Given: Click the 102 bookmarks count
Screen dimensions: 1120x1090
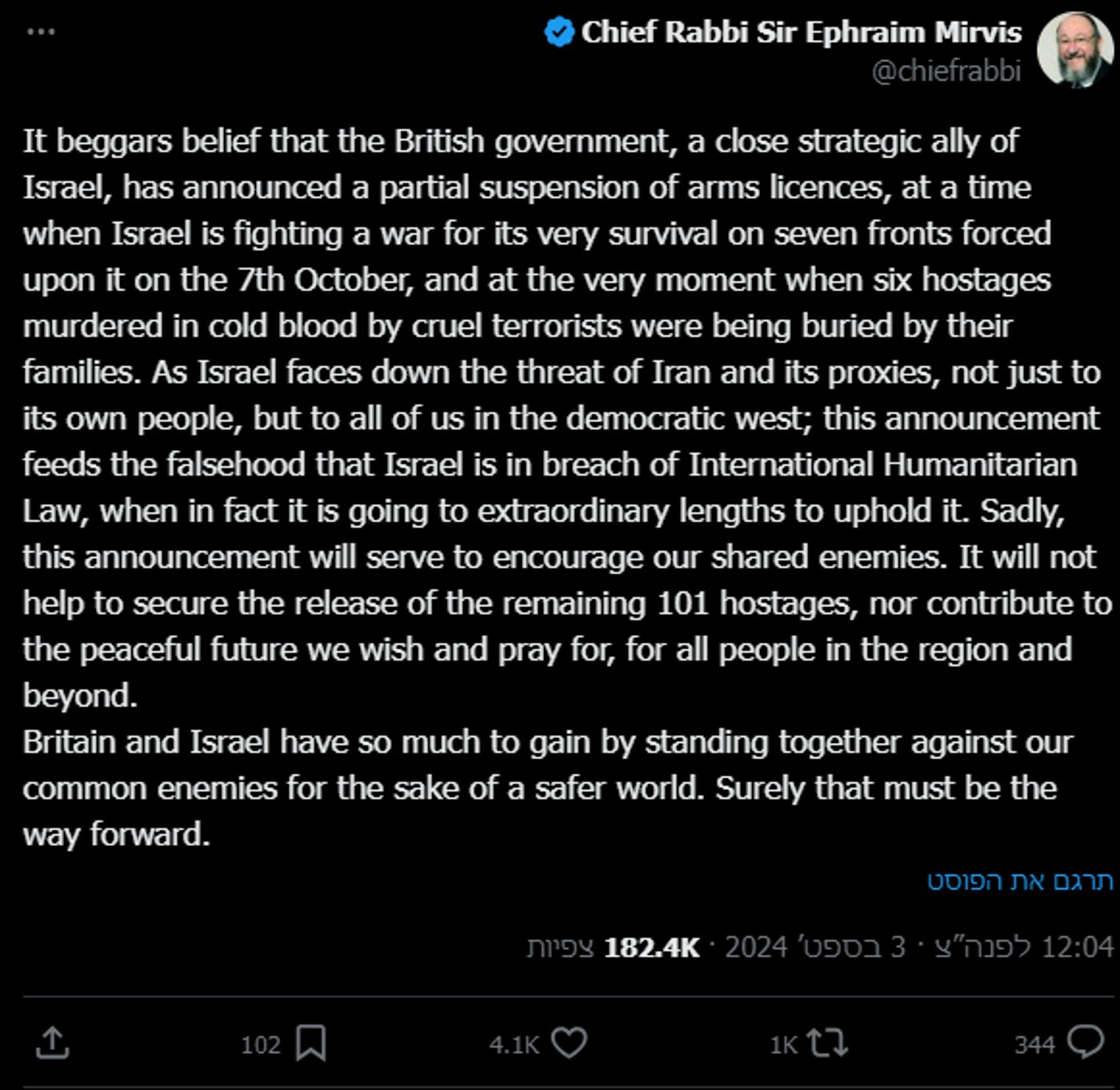Looking at the screenshot, I should (261, 1044).
